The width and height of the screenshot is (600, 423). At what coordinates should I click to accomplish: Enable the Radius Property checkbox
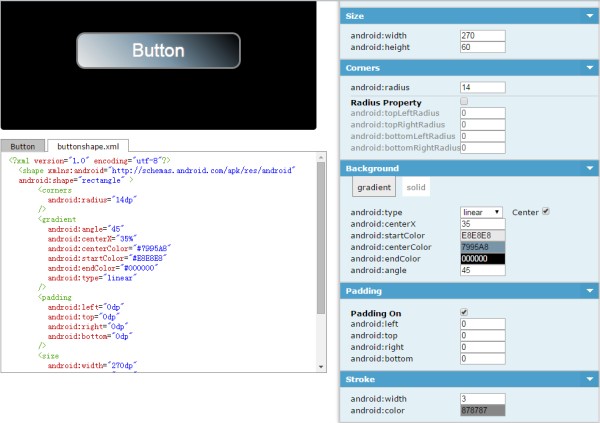click(x=464, y=101)
